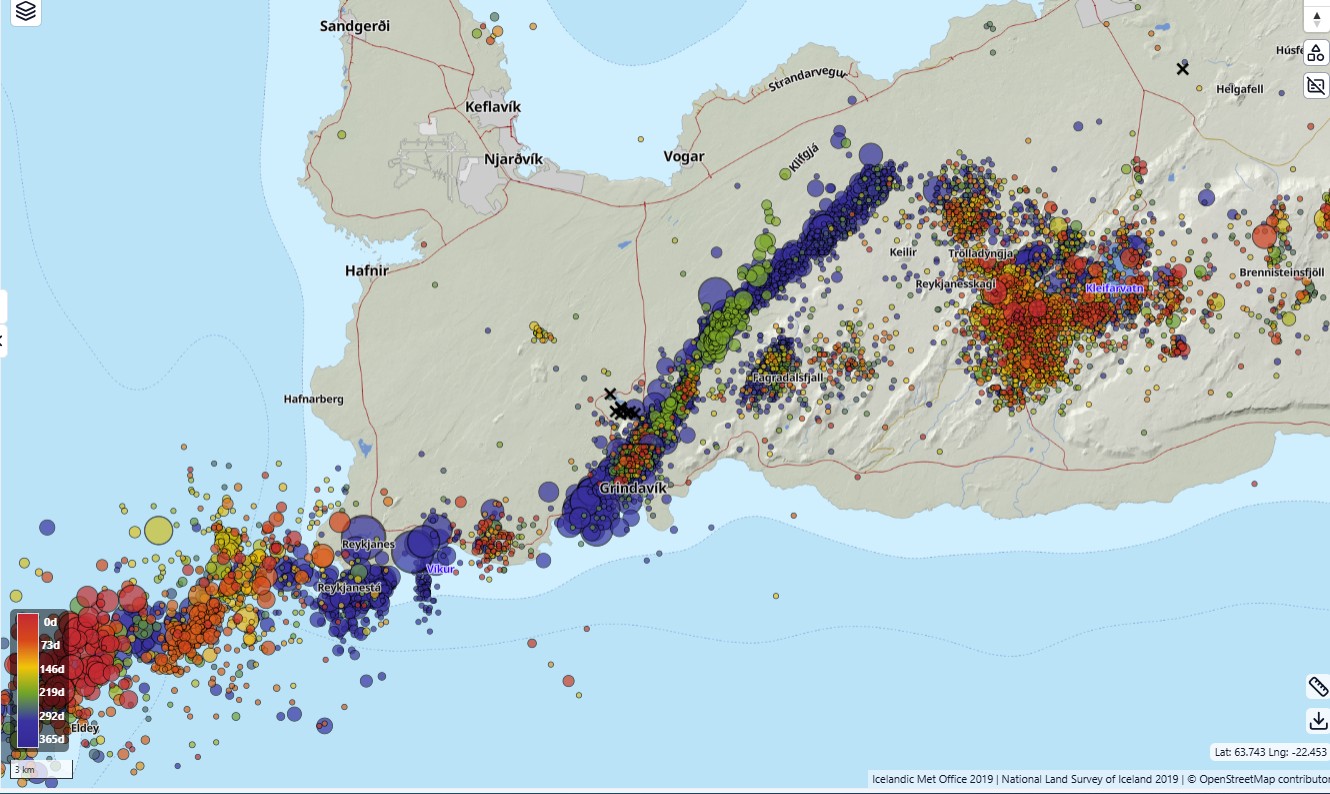This screenshot has height=794, width=1330.
Task: Click the Vogar town label
Action: [684, 156]
